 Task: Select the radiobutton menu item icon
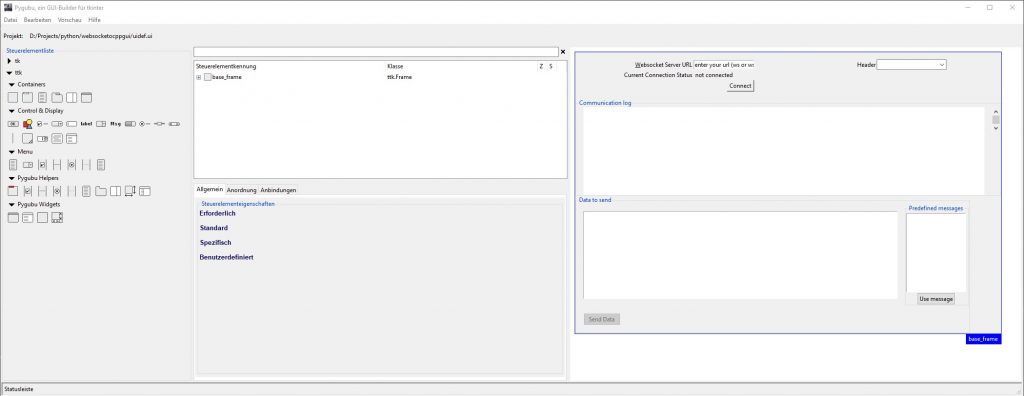coord(71,165)
